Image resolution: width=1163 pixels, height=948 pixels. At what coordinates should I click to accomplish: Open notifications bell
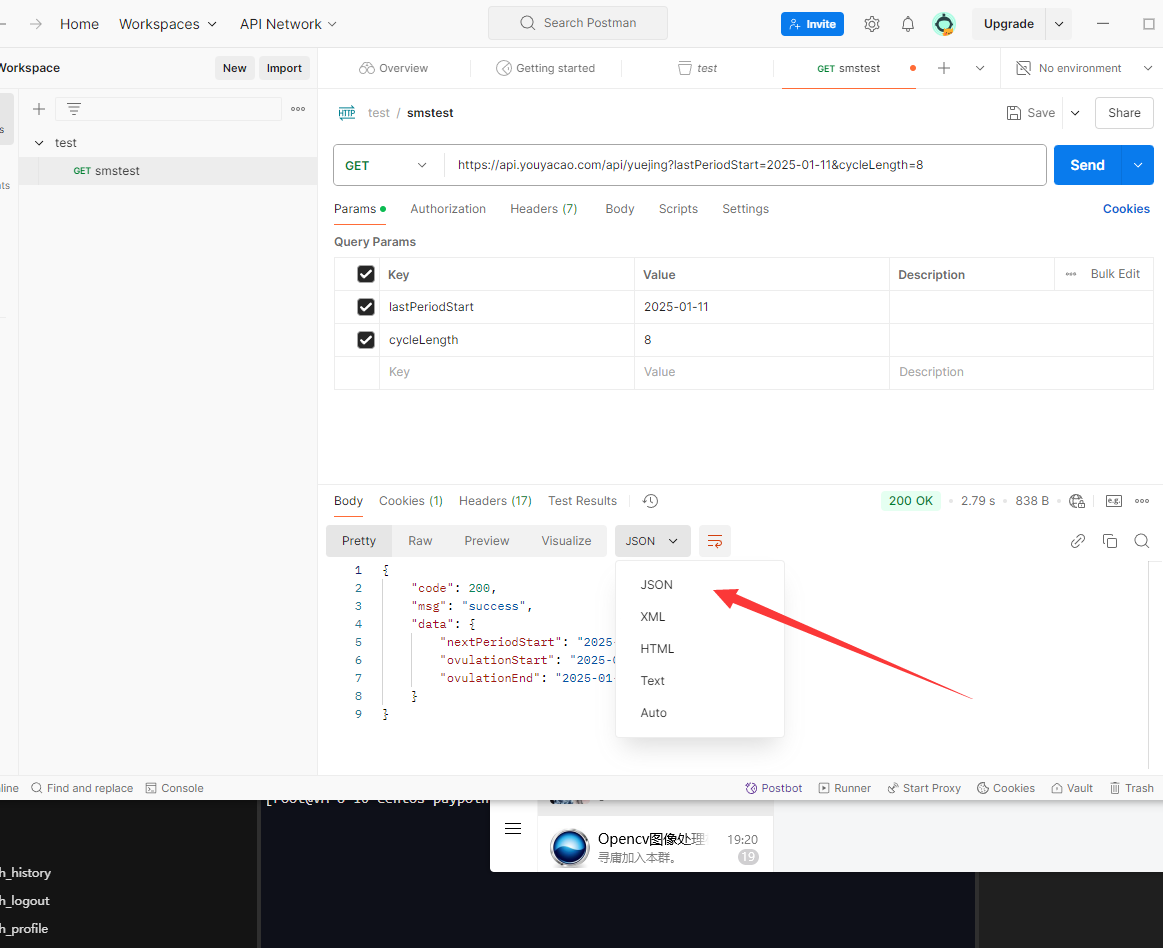908,24
